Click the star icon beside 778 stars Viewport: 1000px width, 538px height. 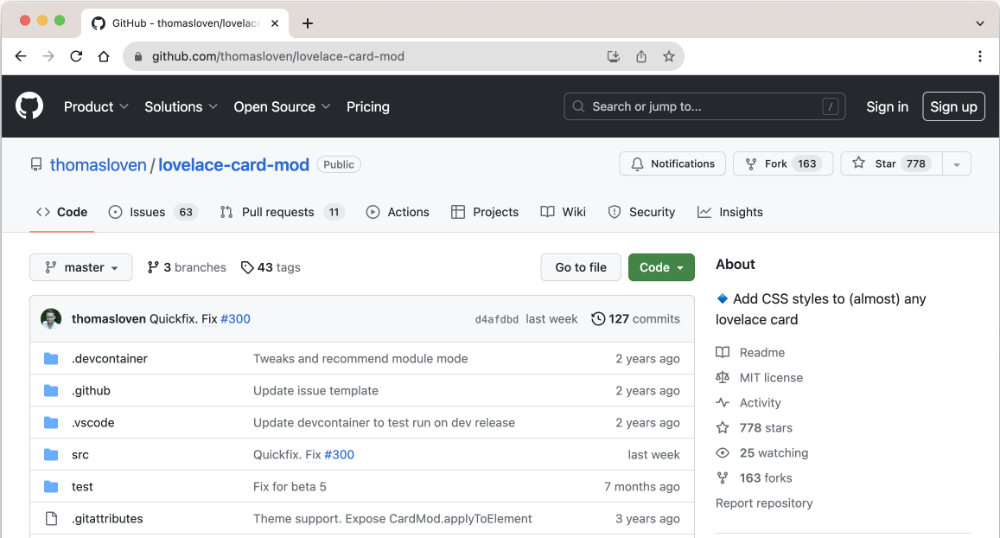coord(723,428)
